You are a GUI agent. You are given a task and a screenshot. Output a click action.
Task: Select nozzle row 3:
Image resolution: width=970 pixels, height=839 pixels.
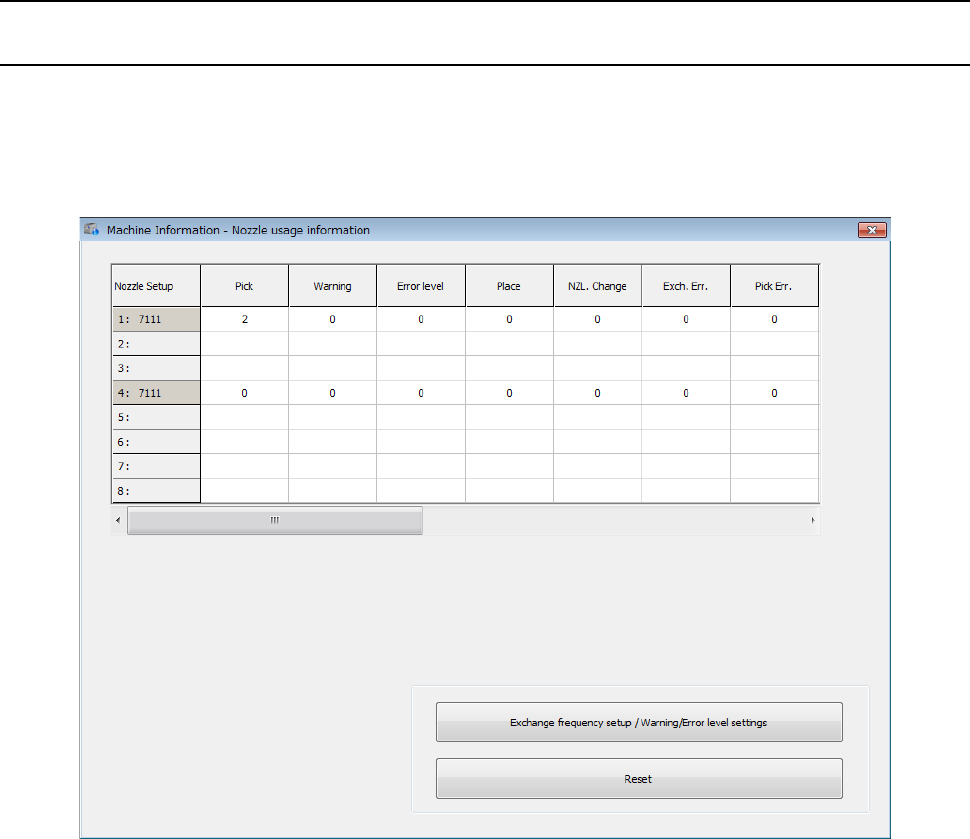click(156, 368)
